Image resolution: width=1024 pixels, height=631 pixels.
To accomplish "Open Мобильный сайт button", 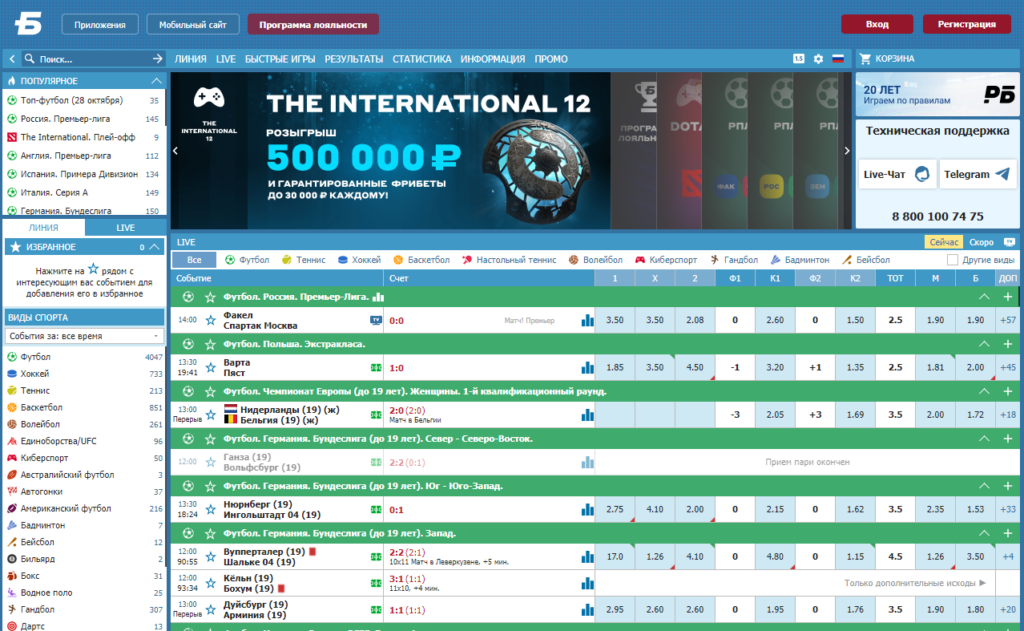I will [x=193, y=25].
